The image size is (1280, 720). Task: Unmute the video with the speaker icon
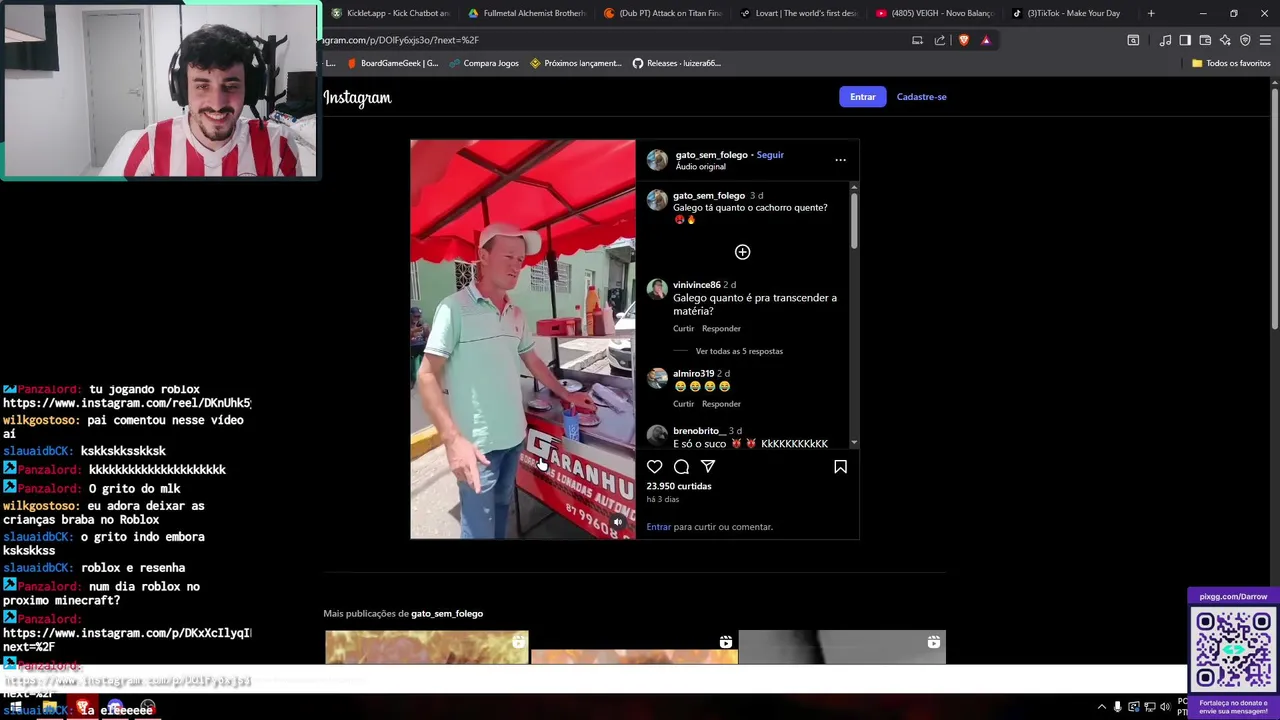[617, 522]
